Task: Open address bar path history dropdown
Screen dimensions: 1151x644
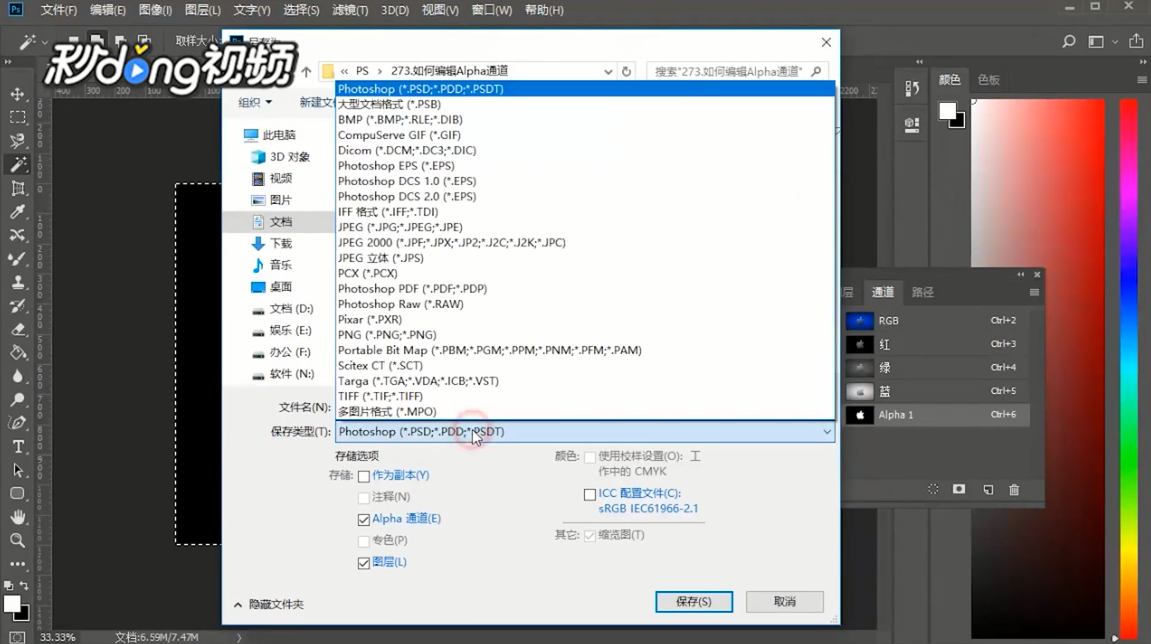Action: click(x=608, y=71)
